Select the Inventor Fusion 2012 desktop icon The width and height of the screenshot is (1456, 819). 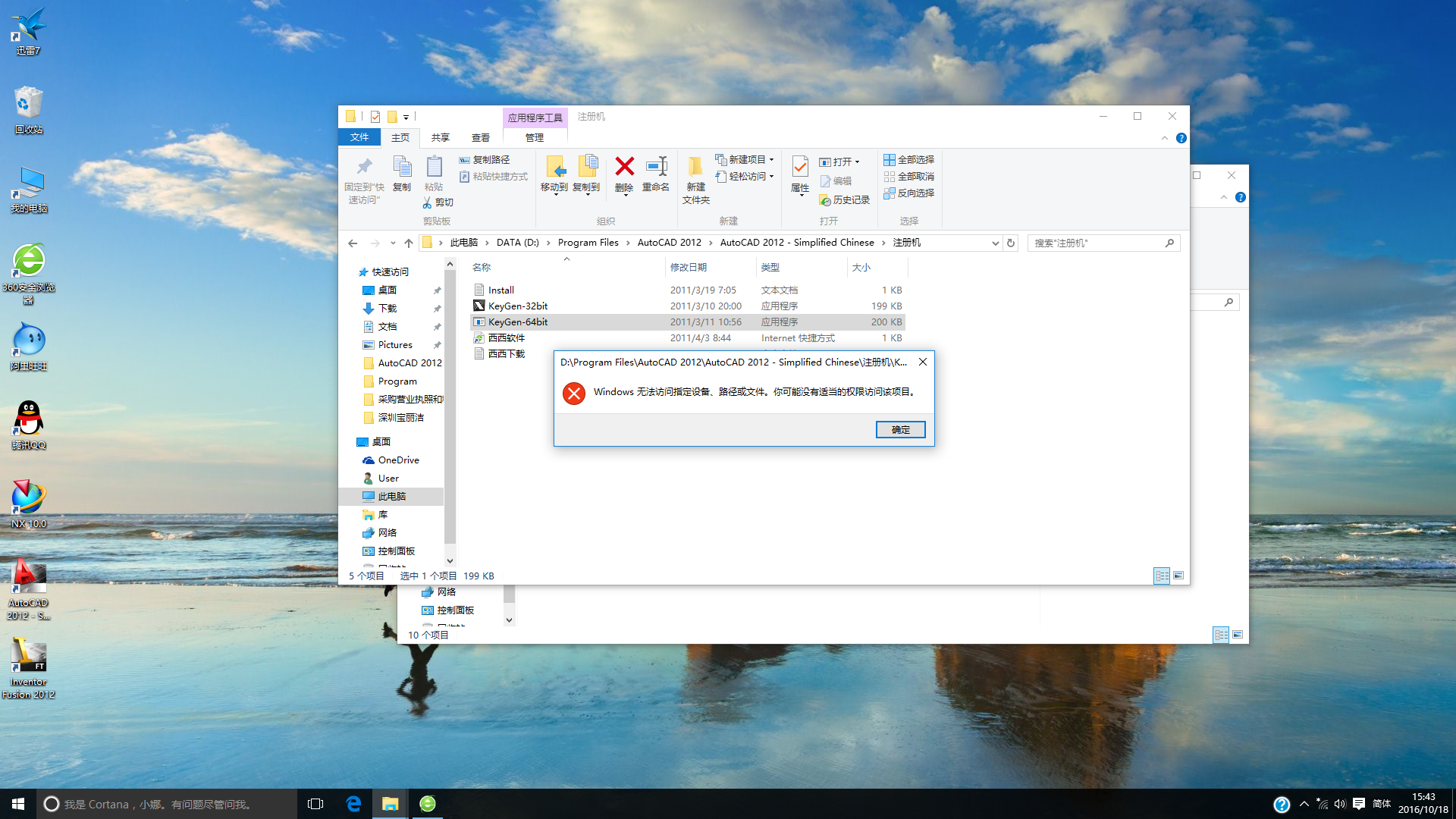(29, 667)
